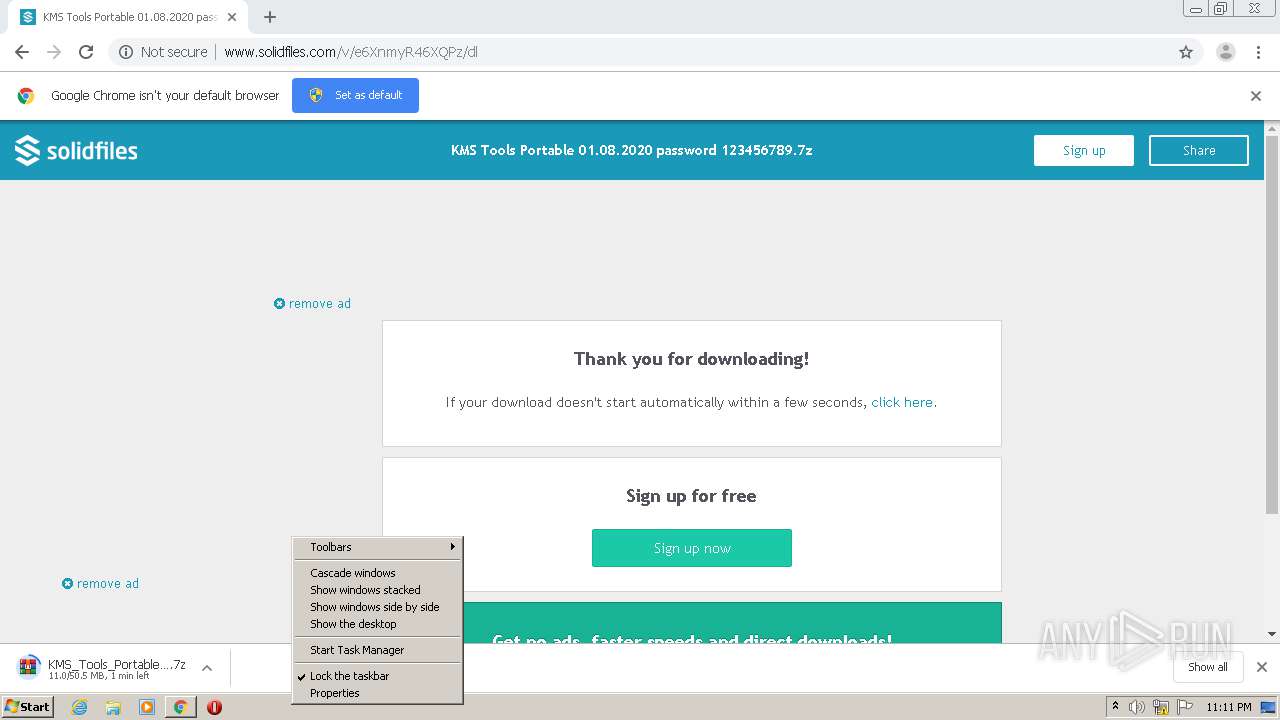The image size is (1280, 720).
Task: Launch Internet Explorer from taskbar
Action: click(79, 707)
